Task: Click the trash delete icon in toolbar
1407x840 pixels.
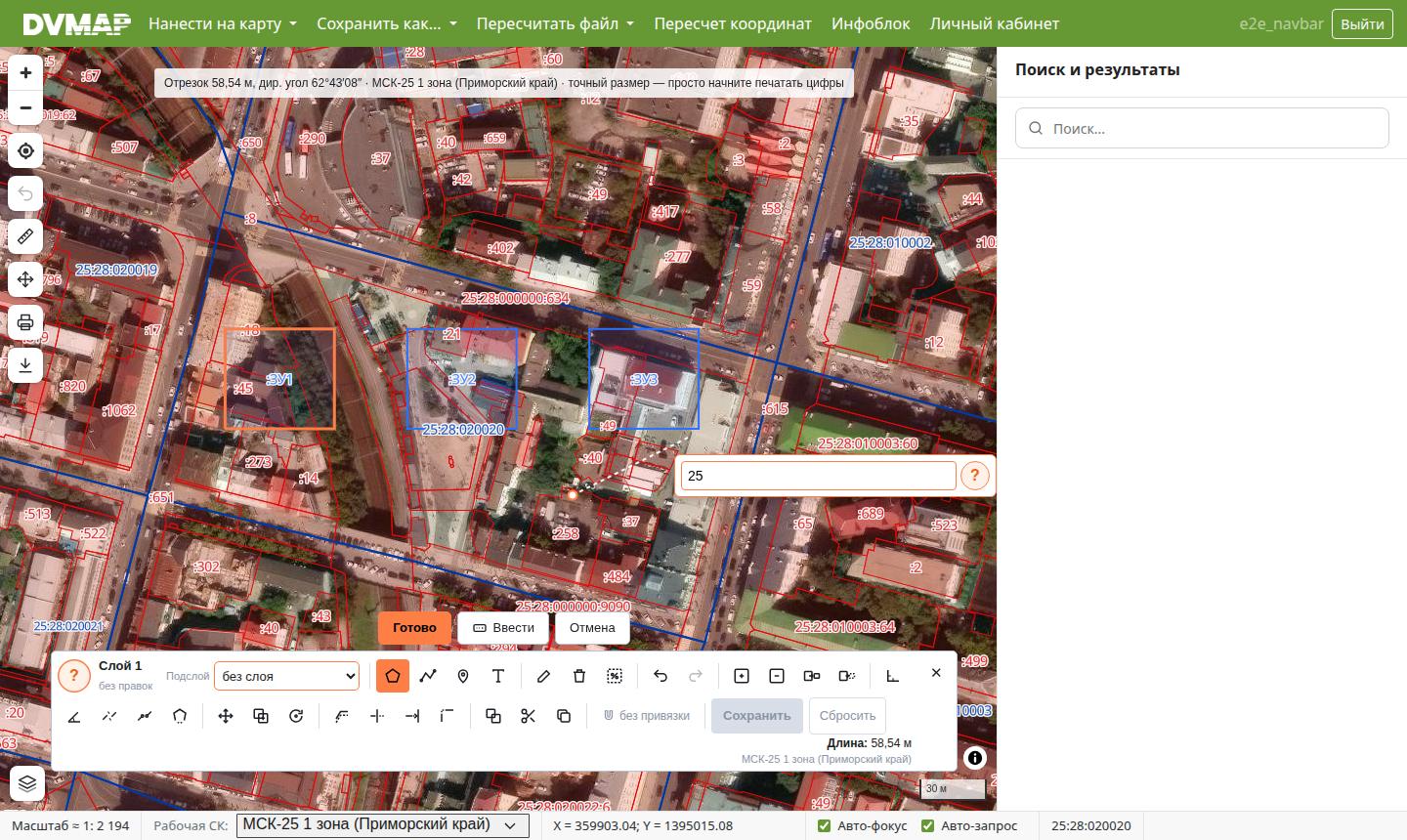Action: (x=579, y=676)
